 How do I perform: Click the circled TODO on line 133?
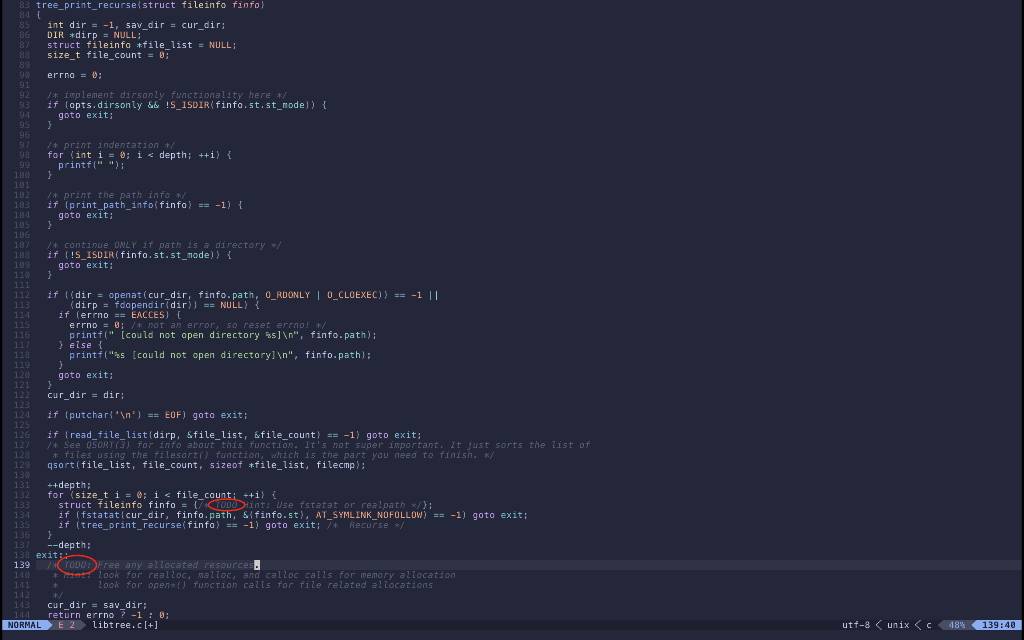click(x=226, y=504)
